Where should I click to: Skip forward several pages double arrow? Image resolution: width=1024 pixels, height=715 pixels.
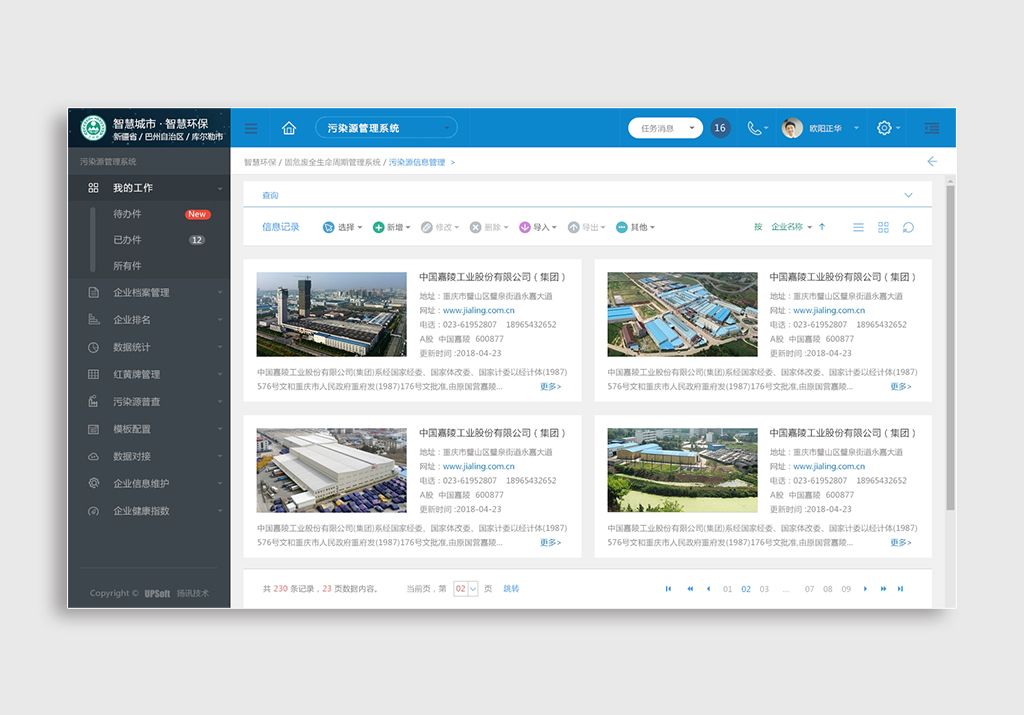point(883,588)
